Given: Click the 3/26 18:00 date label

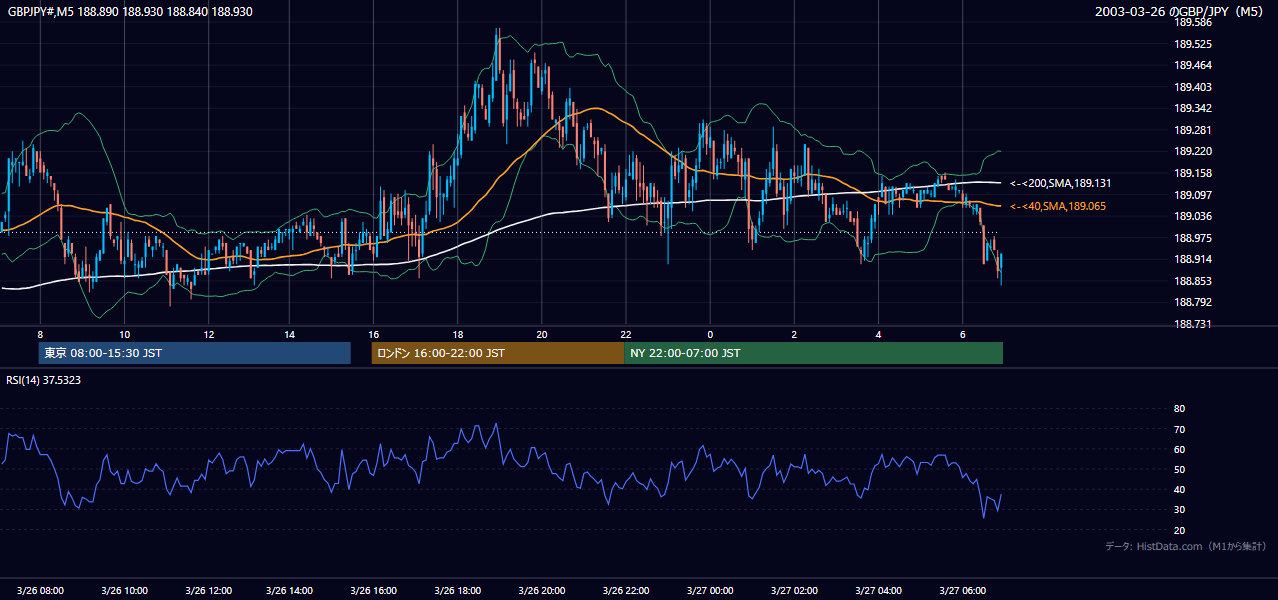Looking at the screenshot, I should 460,591.
